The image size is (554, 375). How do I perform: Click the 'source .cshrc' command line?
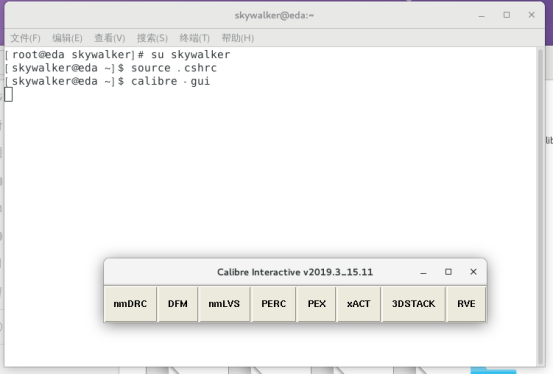click(x=111, y=68)
